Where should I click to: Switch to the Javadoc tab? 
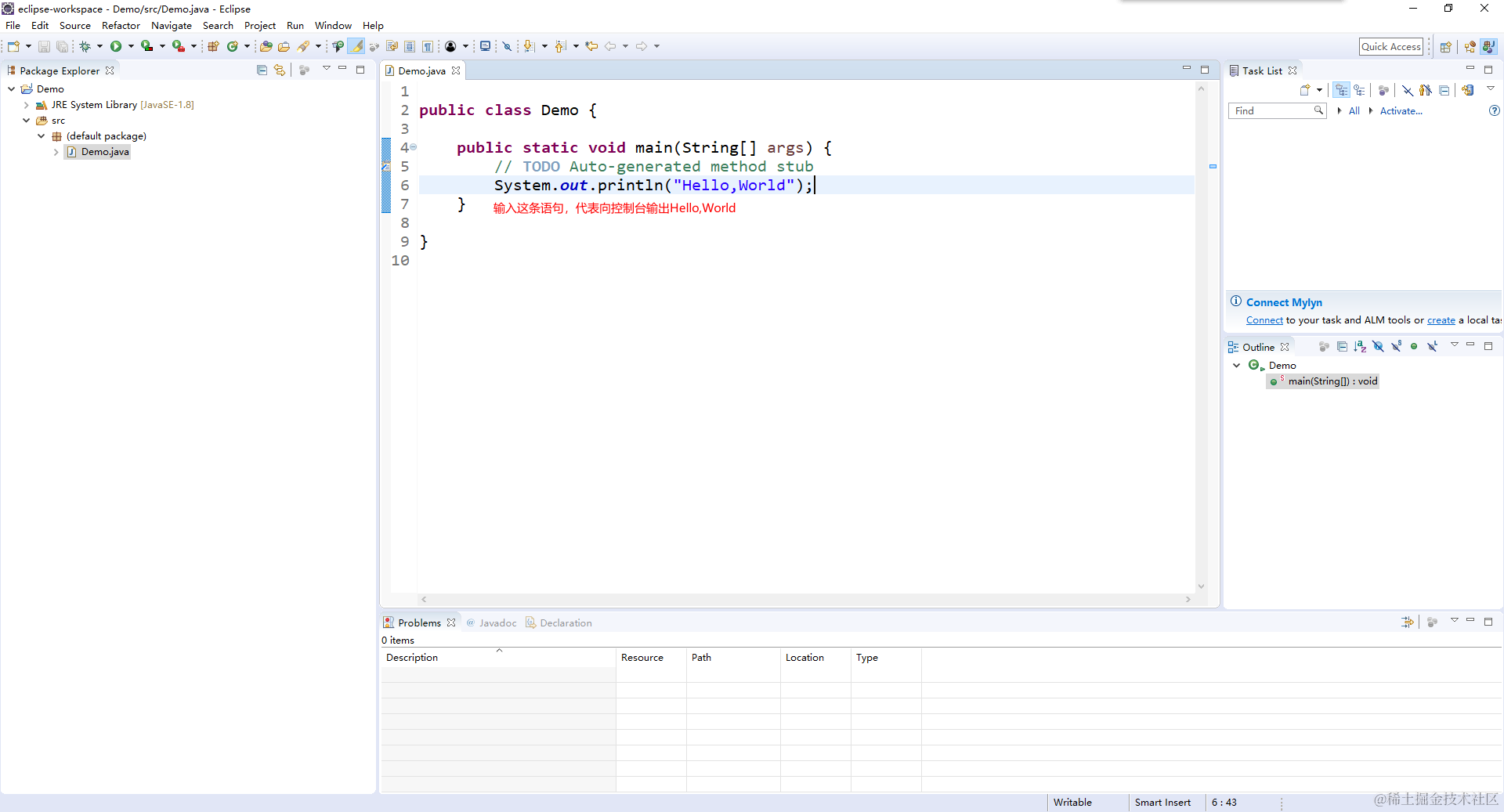coord(491,623)
